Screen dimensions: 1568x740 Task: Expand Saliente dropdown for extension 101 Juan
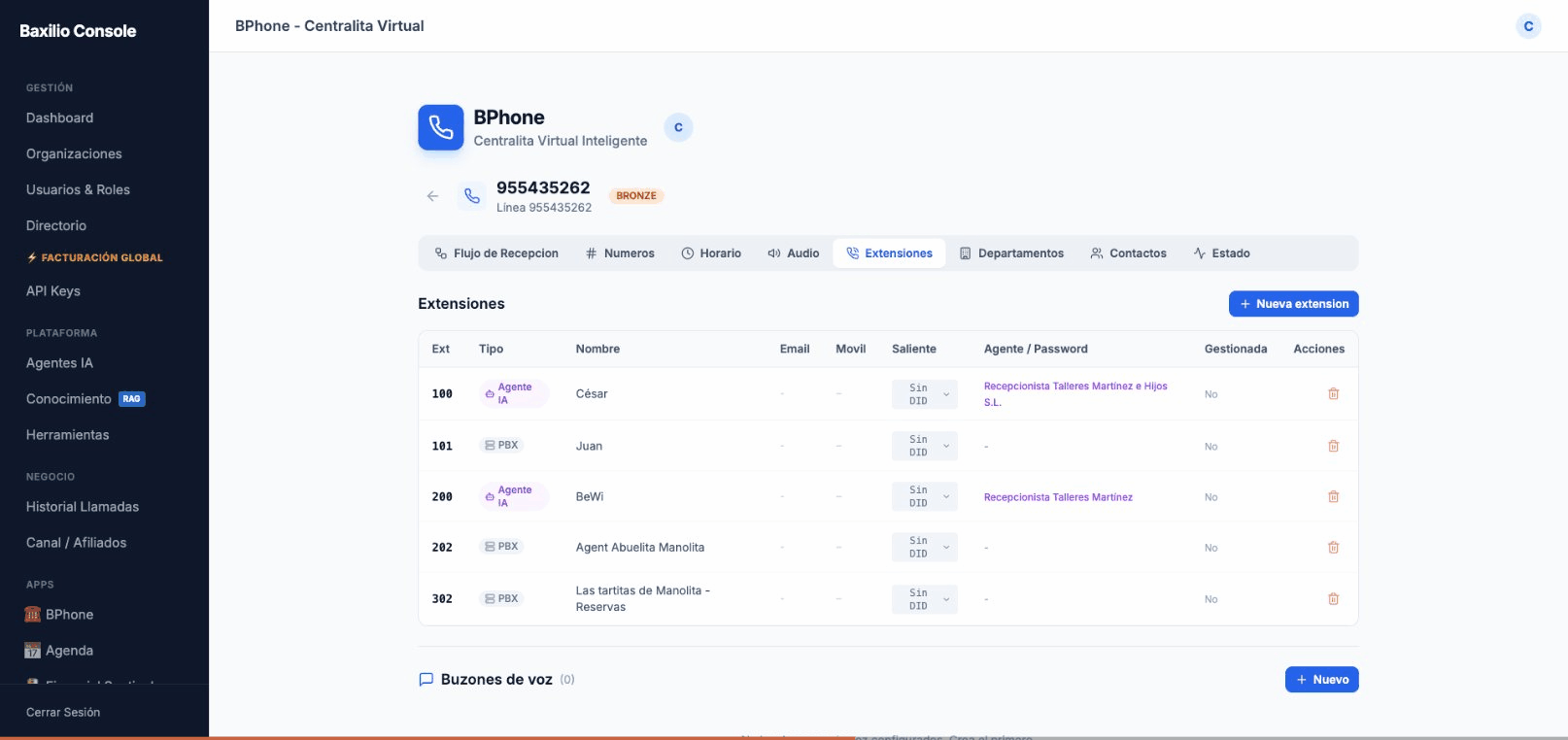click(925, 446)
